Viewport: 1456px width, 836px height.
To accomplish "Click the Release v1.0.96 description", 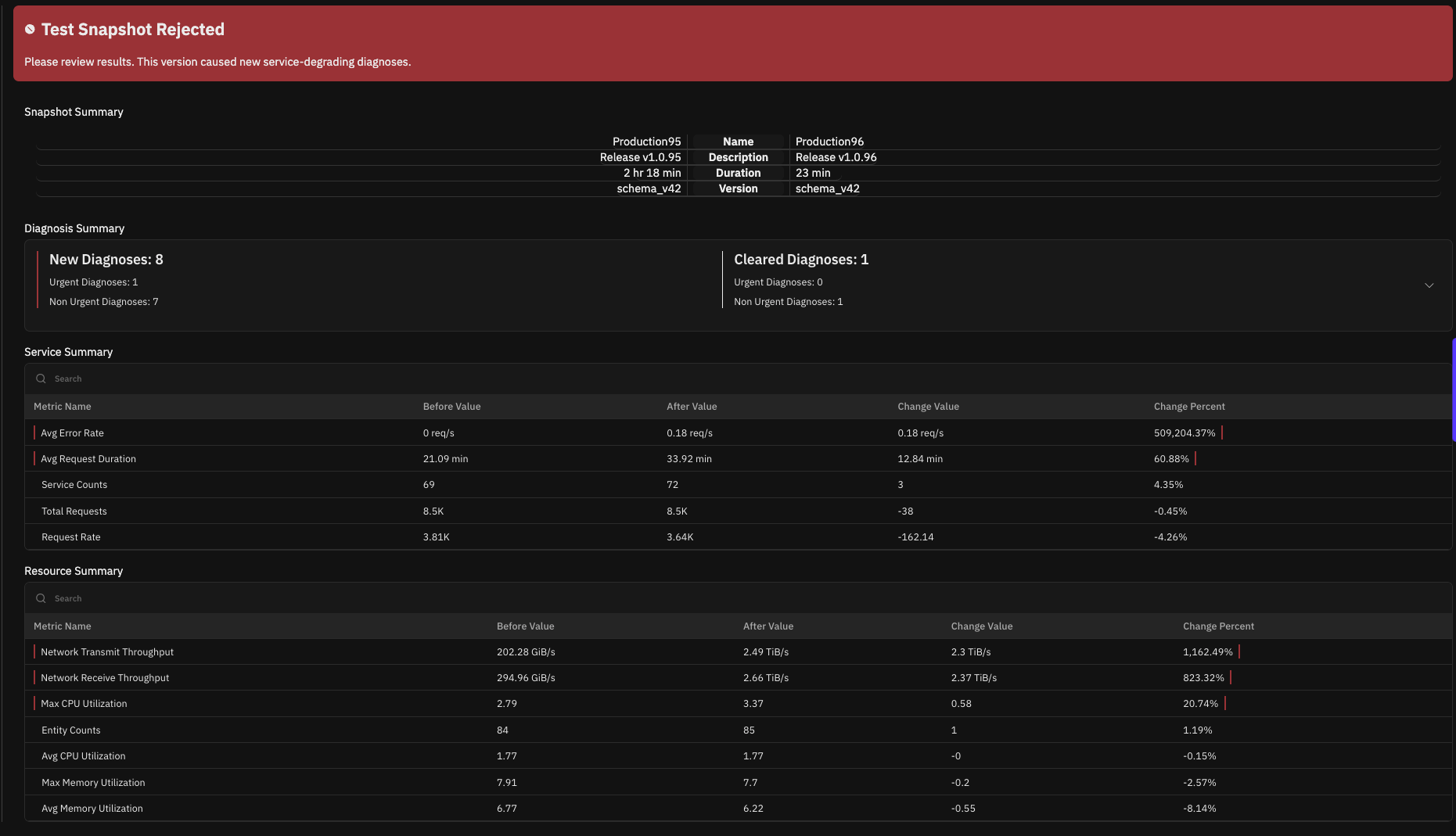I will tap(836, 157).
